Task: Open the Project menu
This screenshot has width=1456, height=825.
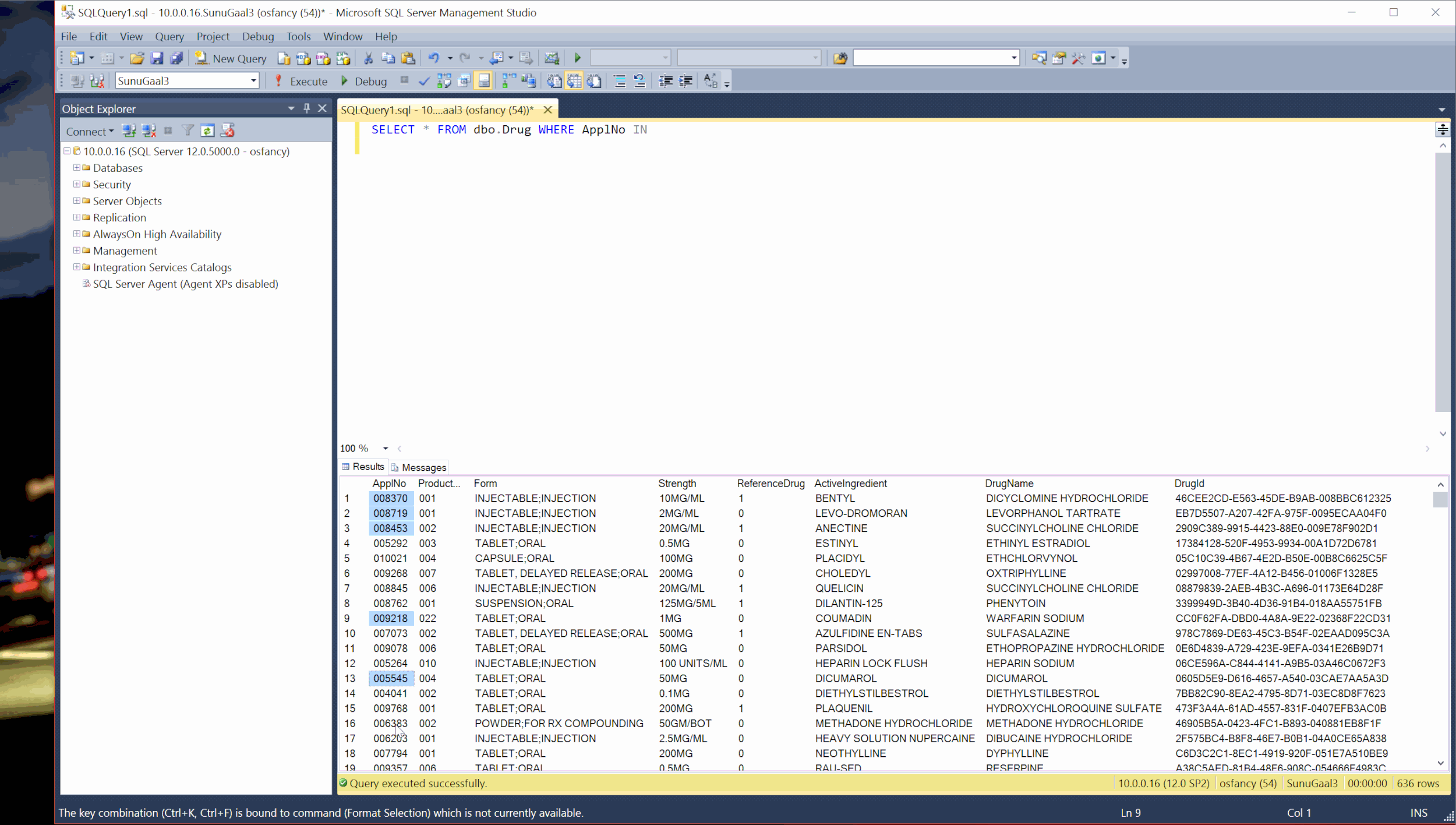Action: pos(213,37)
